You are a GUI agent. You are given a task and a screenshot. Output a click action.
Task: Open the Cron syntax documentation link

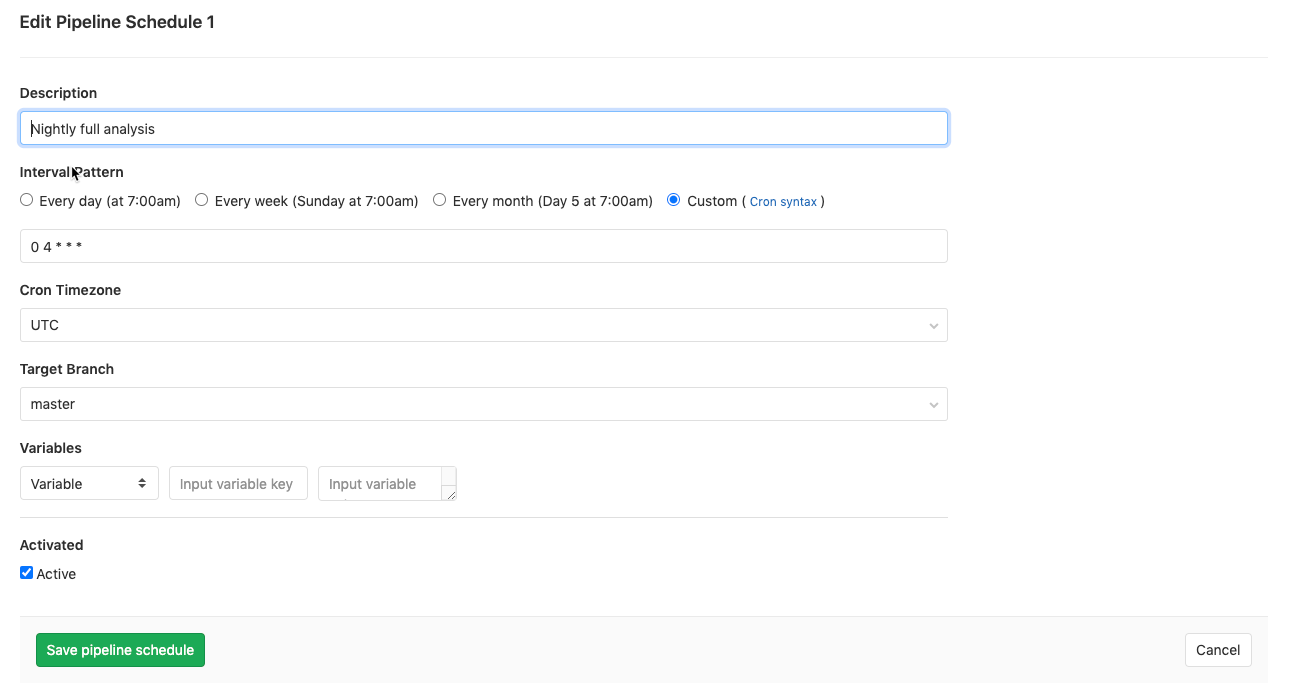[784, 201]
